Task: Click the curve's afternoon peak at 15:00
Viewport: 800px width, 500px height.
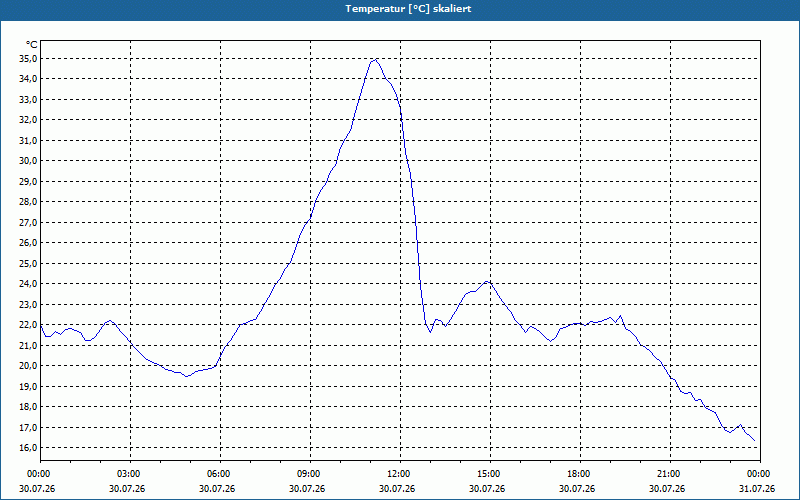Action: pos(488,281)
